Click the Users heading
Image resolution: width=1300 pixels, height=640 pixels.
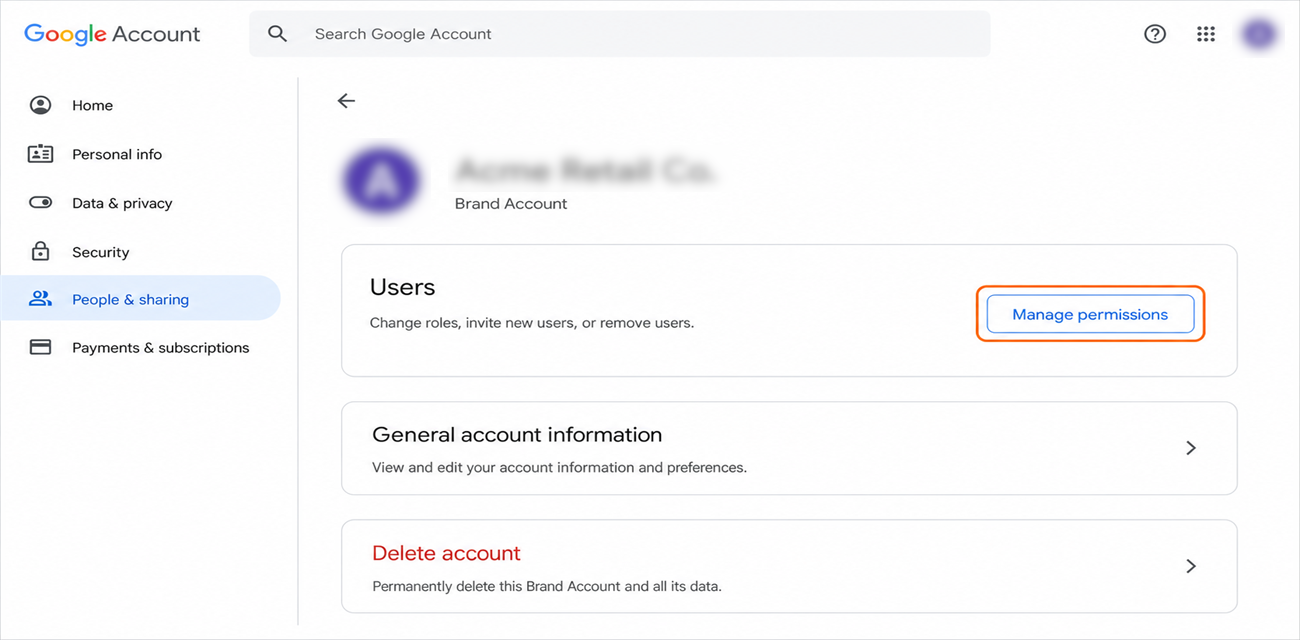click(402, 287)
